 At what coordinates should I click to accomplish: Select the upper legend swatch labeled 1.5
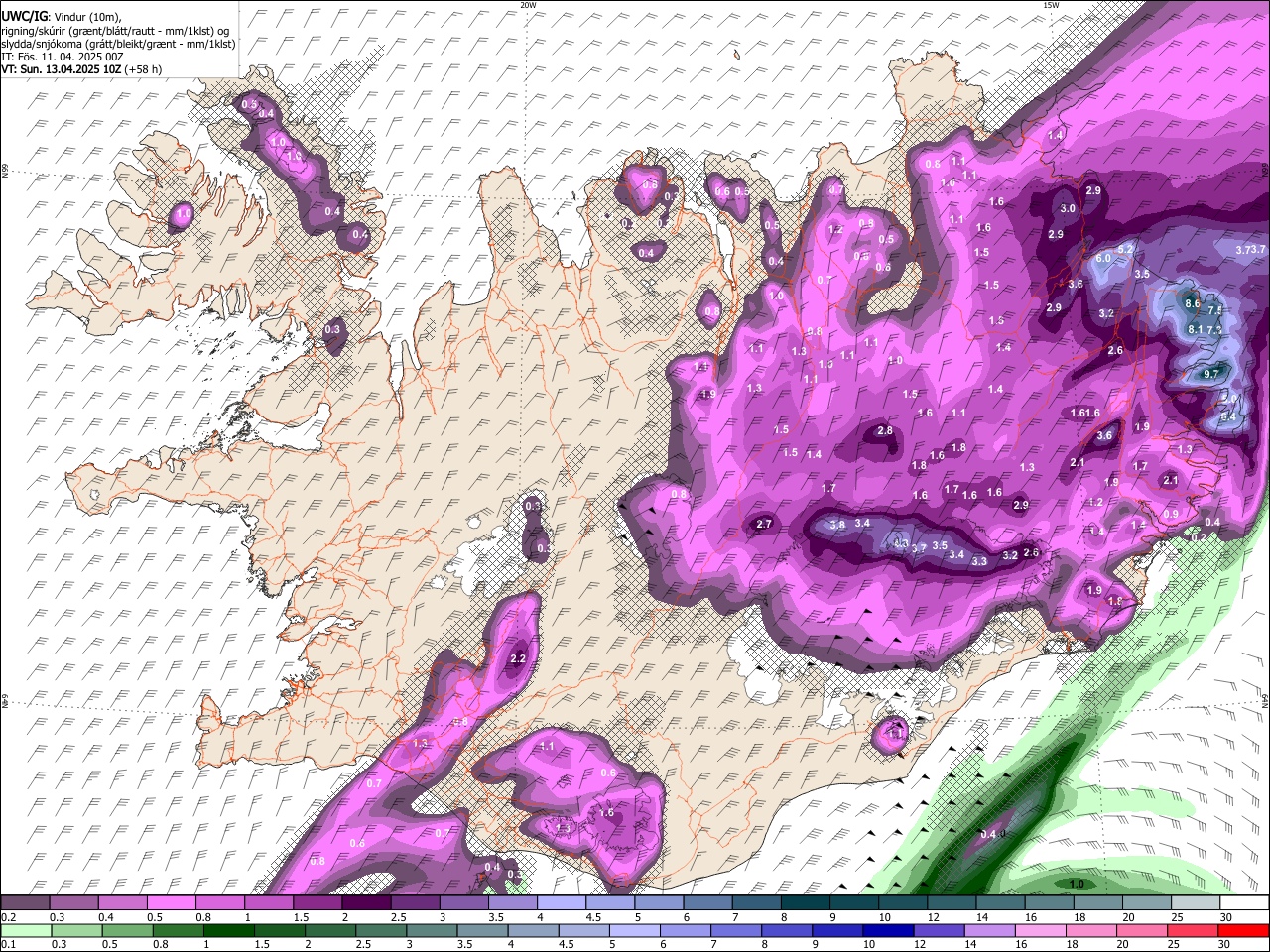pos(317,903)
